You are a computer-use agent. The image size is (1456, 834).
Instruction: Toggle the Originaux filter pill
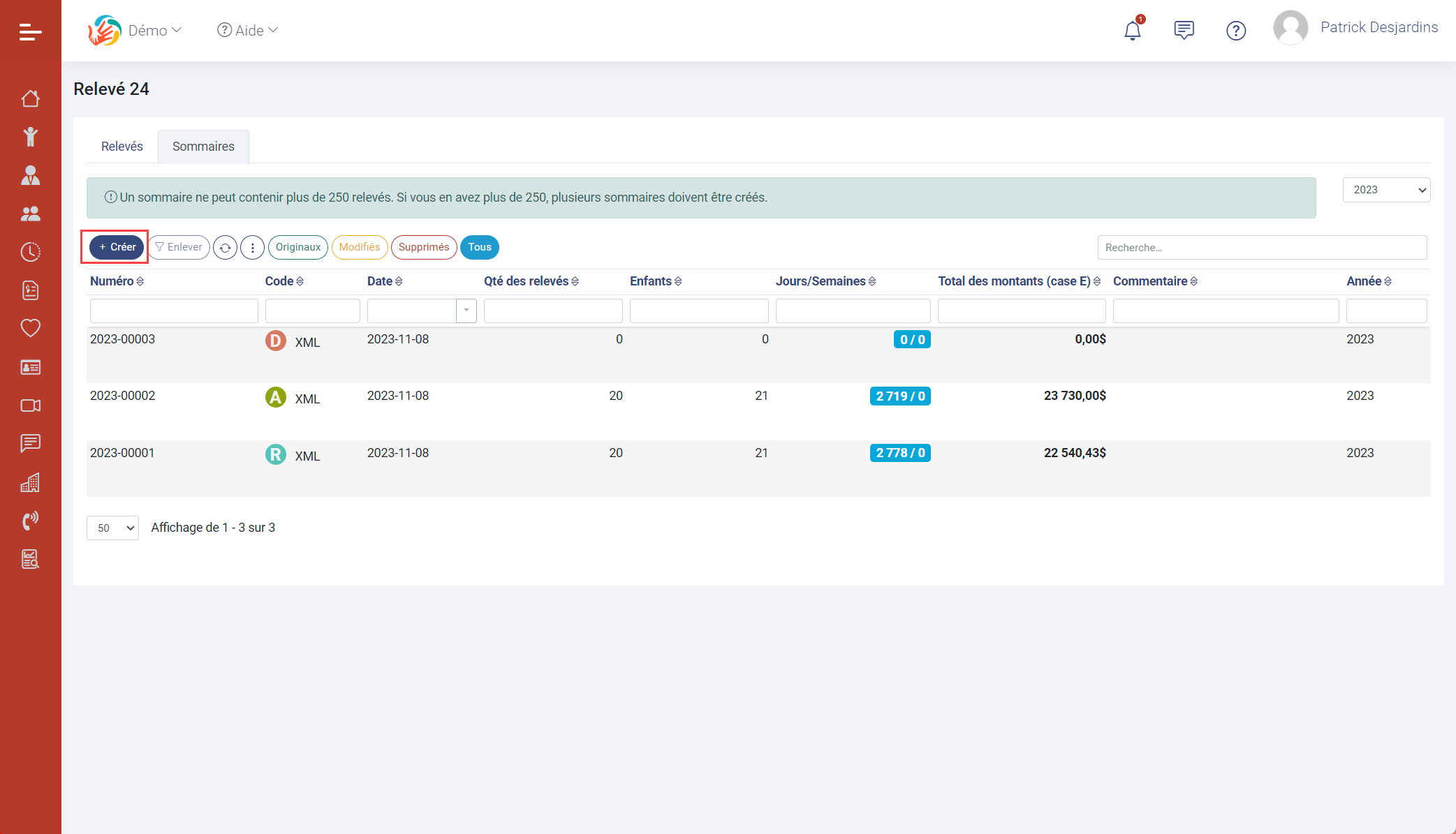pos(297,247)
